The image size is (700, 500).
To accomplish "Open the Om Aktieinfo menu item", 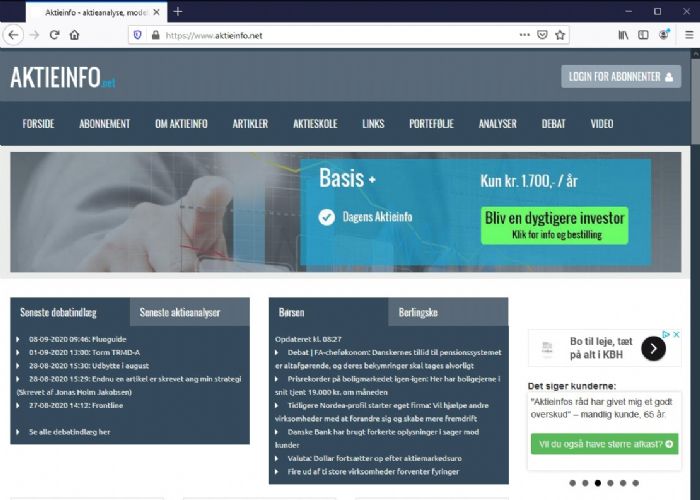I will click(181, 124).
